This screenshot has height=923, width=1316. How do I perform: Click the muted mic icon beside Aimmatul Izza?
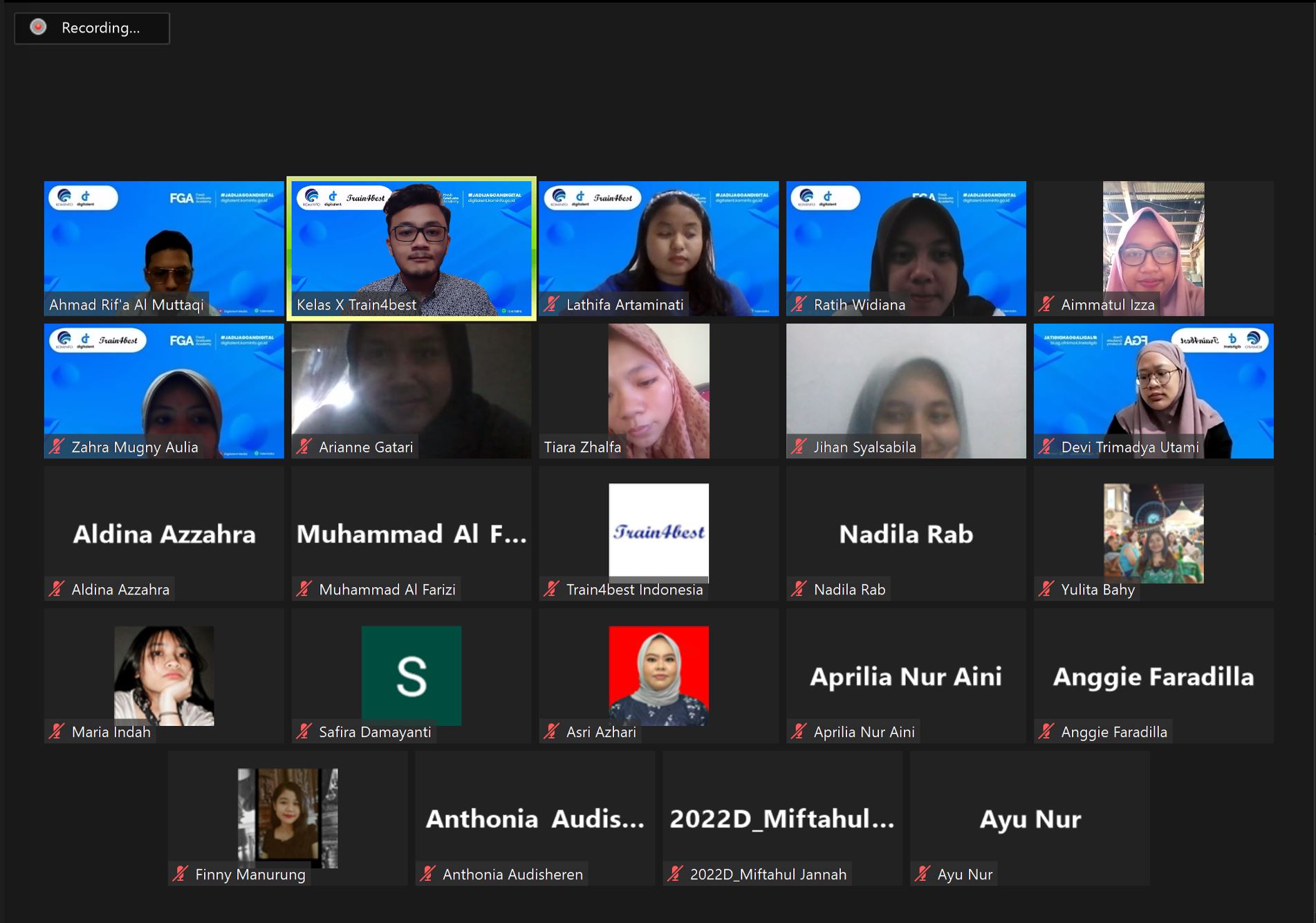click(1045, 304)
